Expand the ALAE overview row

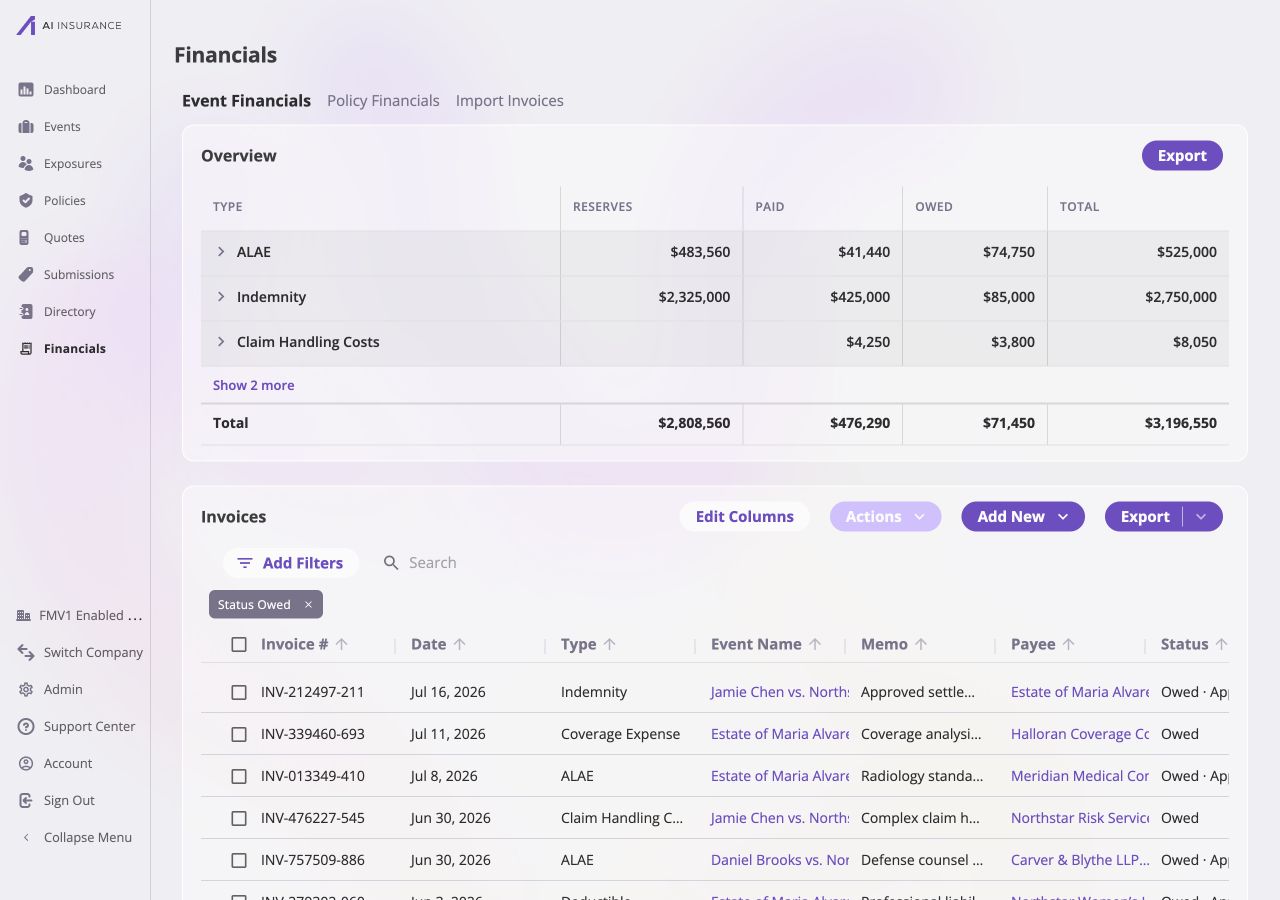pyautogui.click(x=221, y=252)
